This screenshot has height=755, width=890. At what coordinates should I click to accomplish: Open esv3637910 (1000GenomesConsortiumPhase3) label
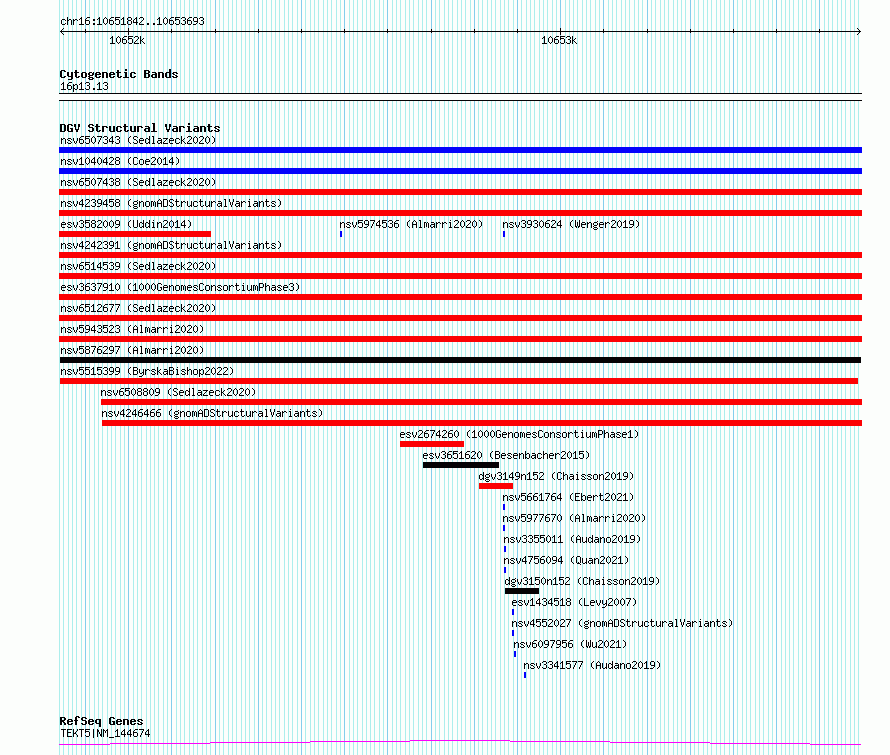[180, 287]
